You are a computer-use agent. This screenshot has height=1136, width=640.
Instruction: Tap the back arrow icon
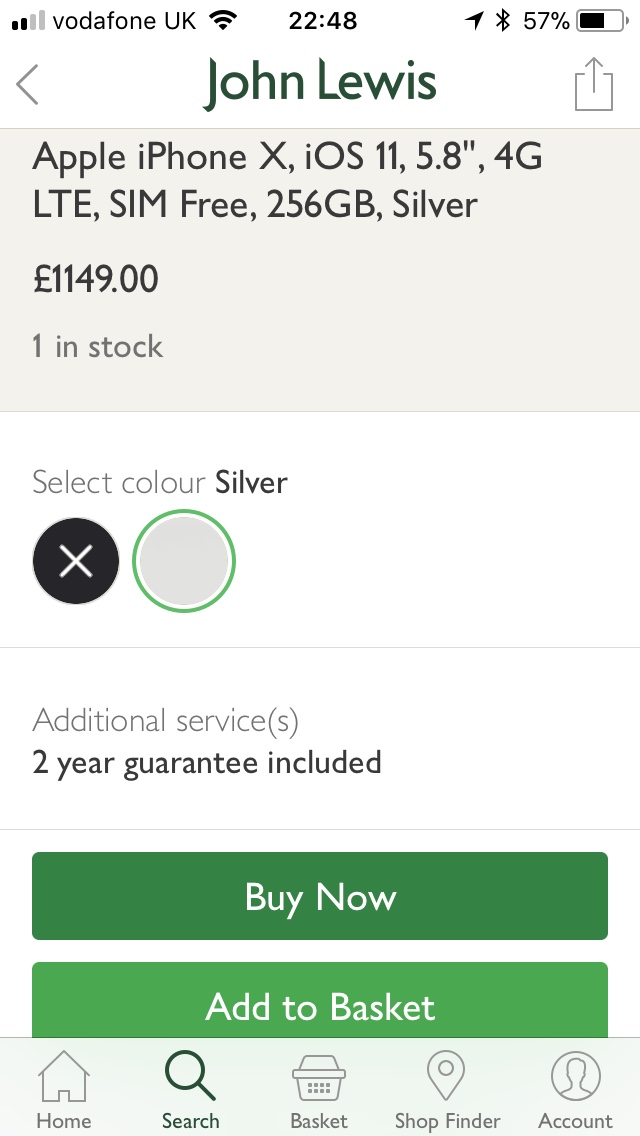[x=28, y=84]
